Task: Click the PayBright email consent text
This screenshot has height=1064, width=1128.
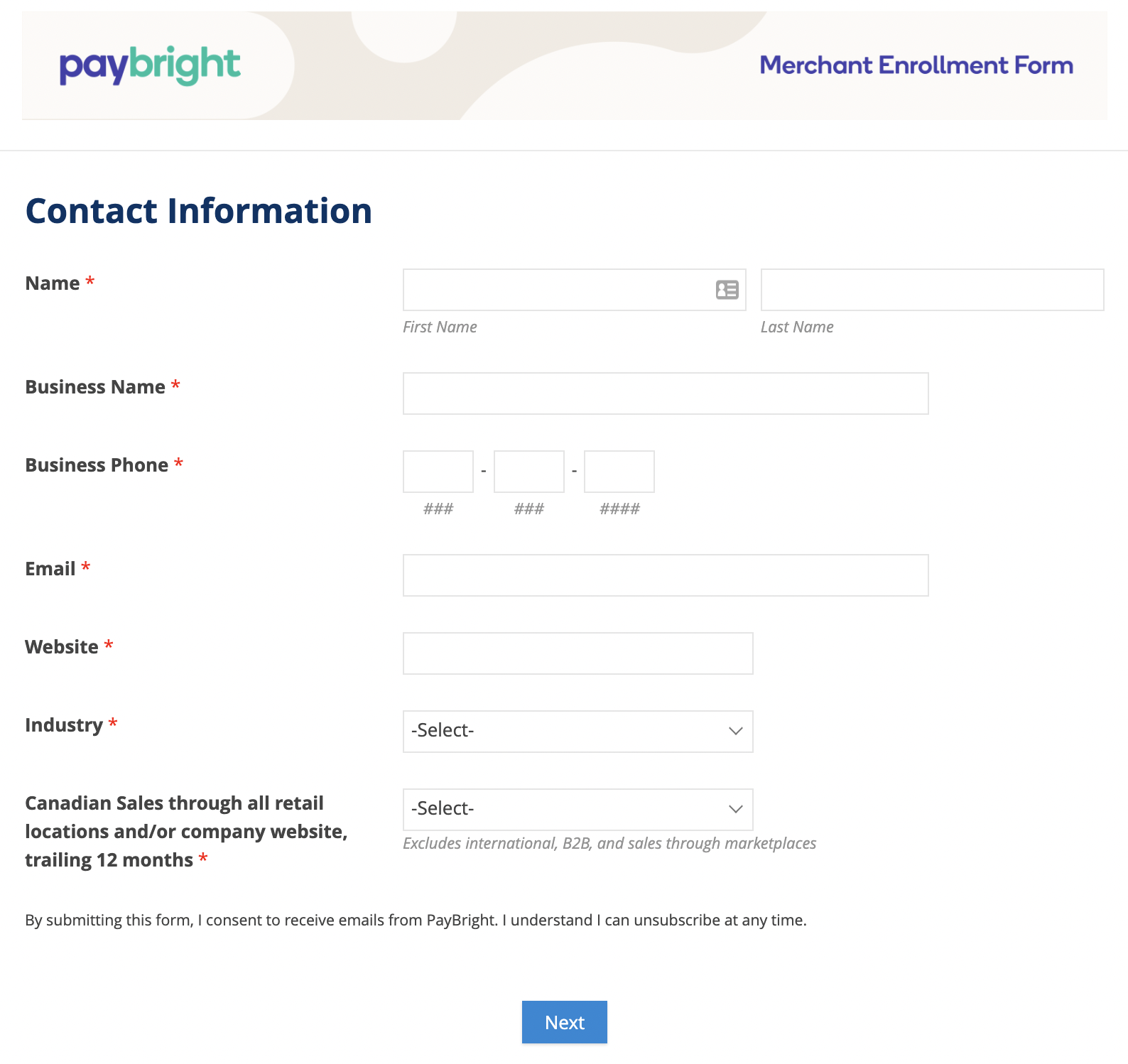Action: [416, 921]
